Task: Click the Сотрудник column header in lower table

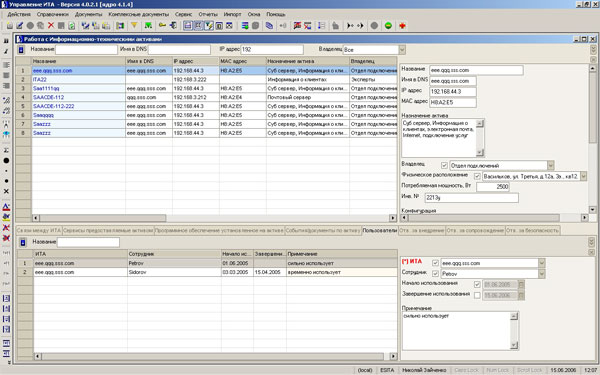Action: 174,254
